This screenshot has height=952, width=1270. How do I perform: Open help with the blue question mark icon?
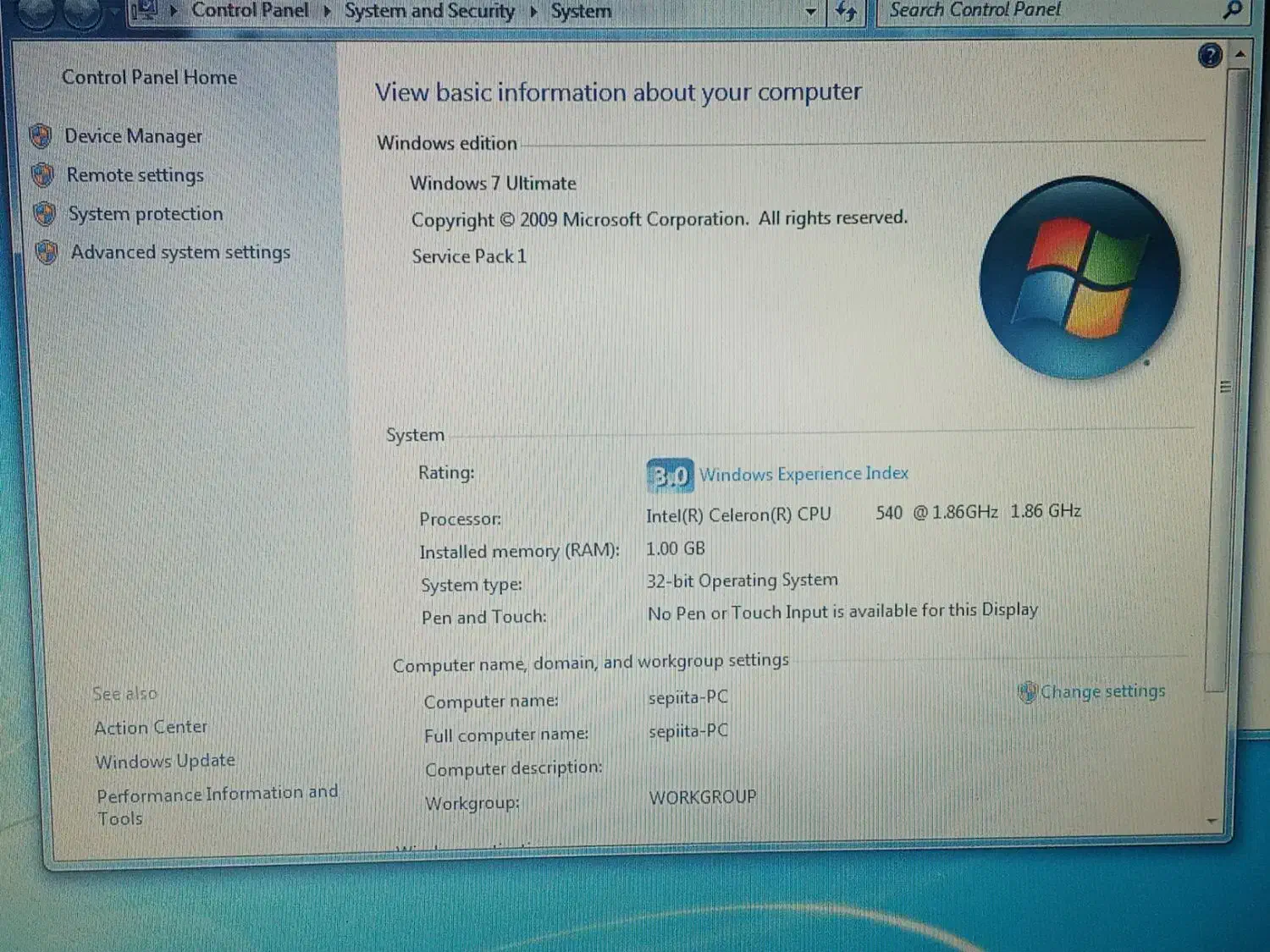(1211, 56)
